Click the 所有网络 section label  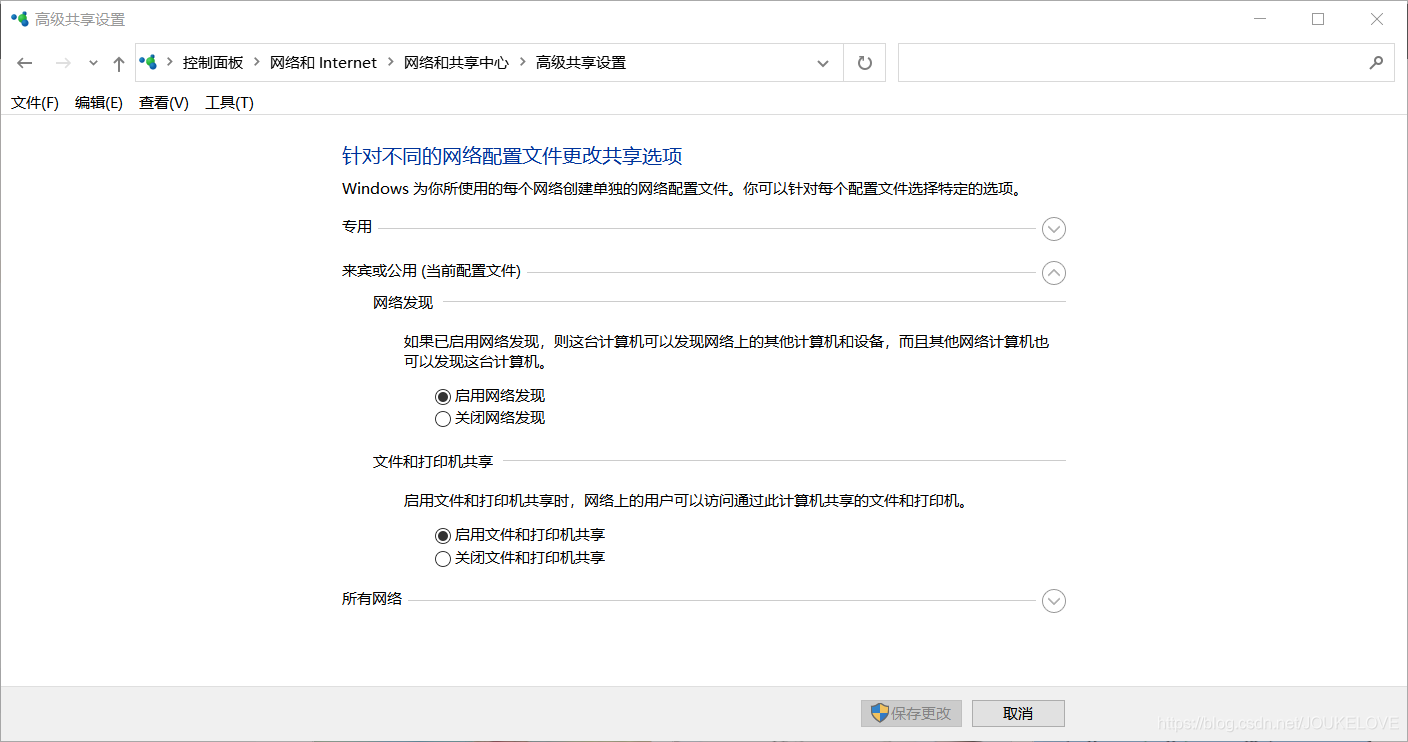372,599
